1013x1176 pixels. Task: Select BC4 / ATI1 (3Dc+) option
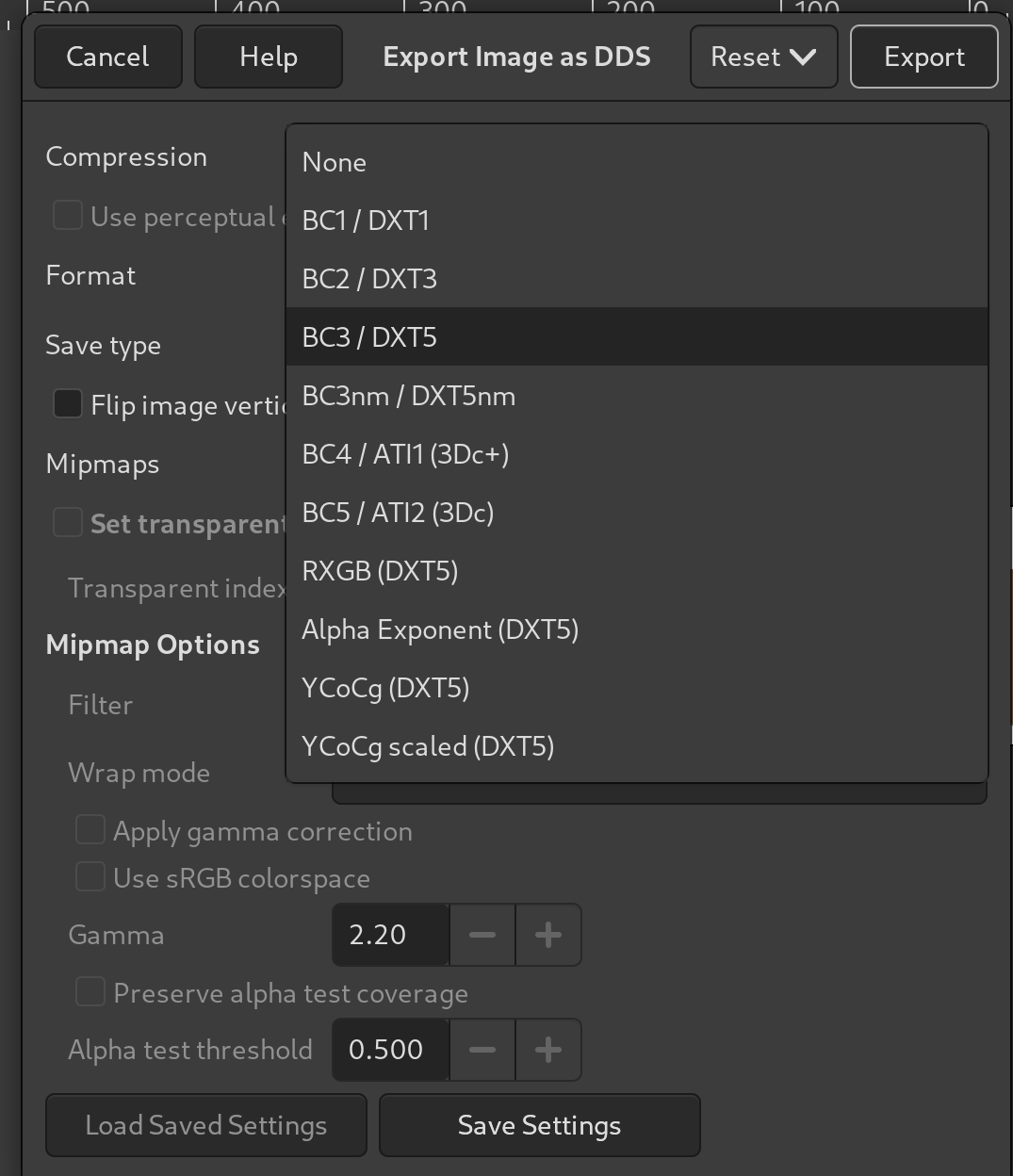tap(637, 454)
